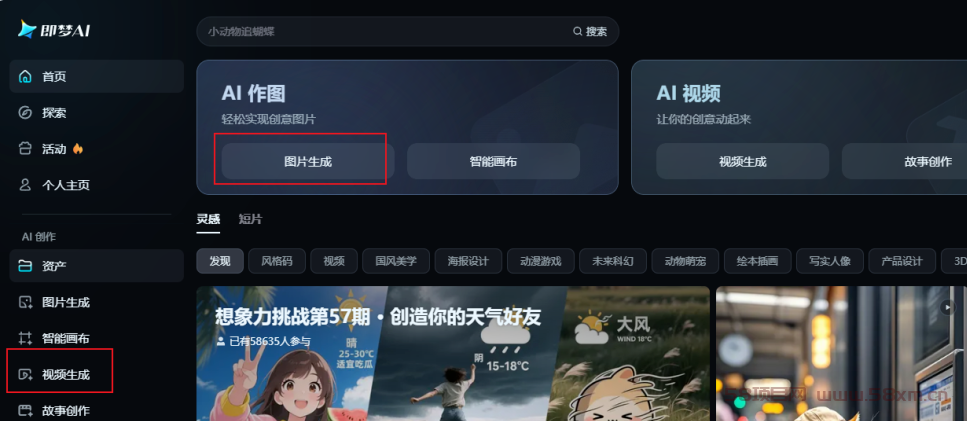Viewport: 967px width, 421px height.
Task: Open the 首页 home icon in sidebar
Action: pyautogui.click(x=25, y=76)
